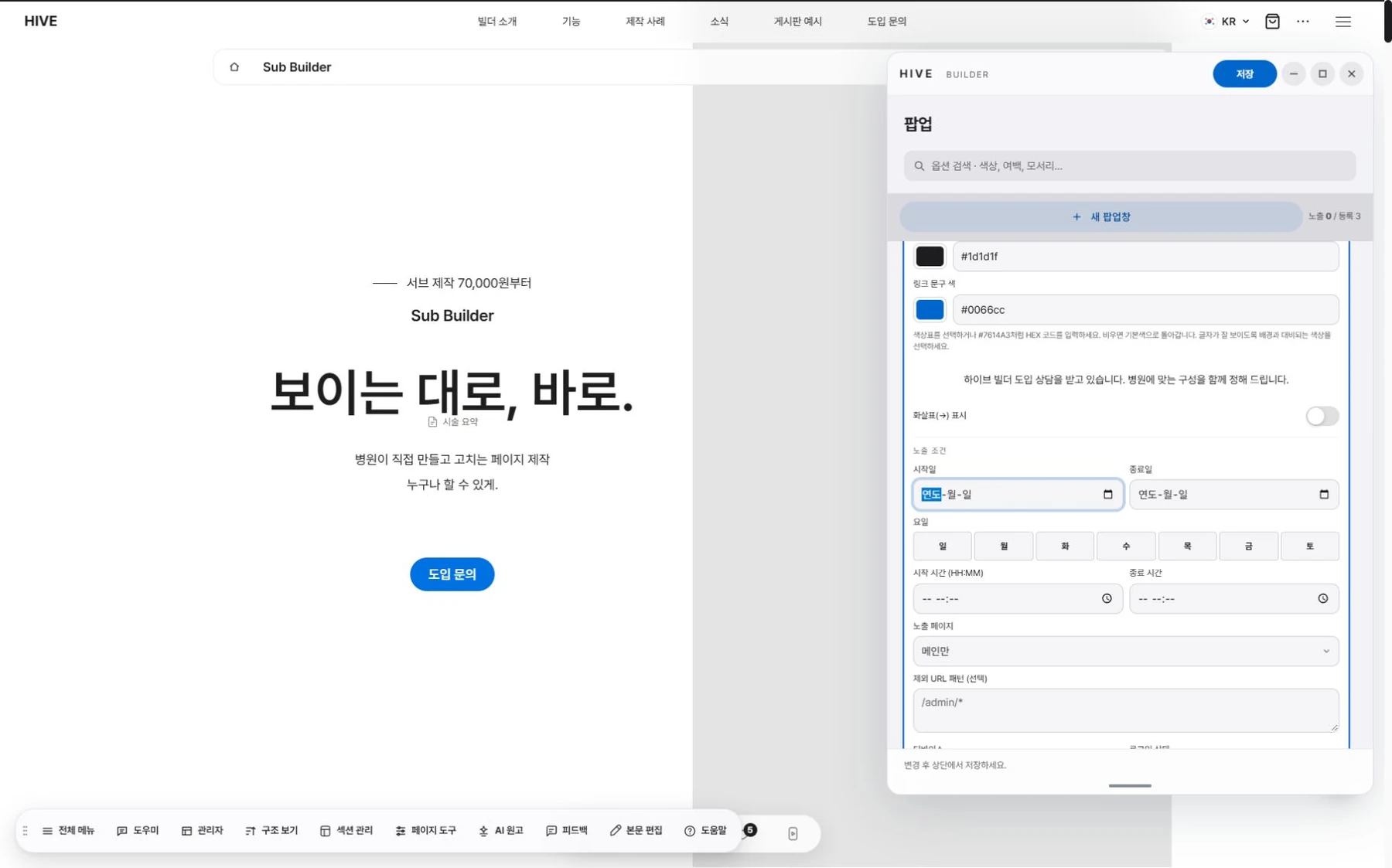The height and width of the screenshot is (868, 1392).
Task: Open the 빌더 소개 nav menu
Action: point(497,22)
